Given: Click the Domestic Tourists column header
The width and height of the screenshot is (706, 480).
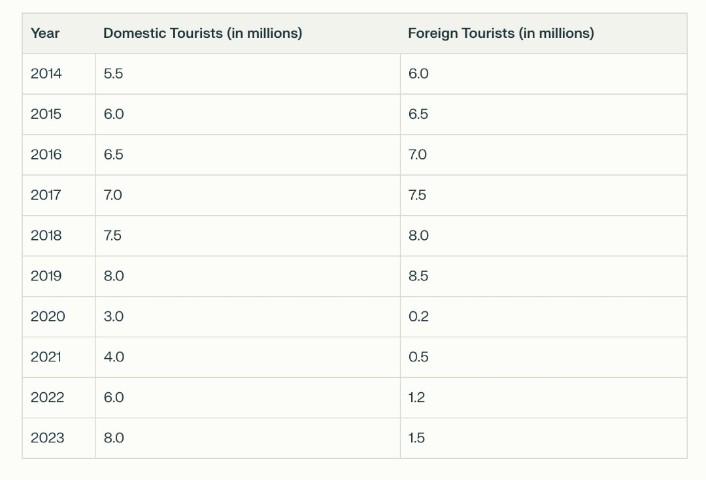Looking at the screenshot, I should (202, 33).
